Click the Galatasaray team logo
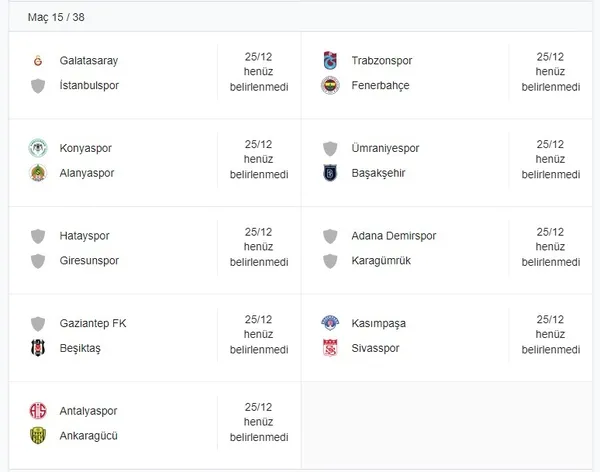 tap(38, 61)
